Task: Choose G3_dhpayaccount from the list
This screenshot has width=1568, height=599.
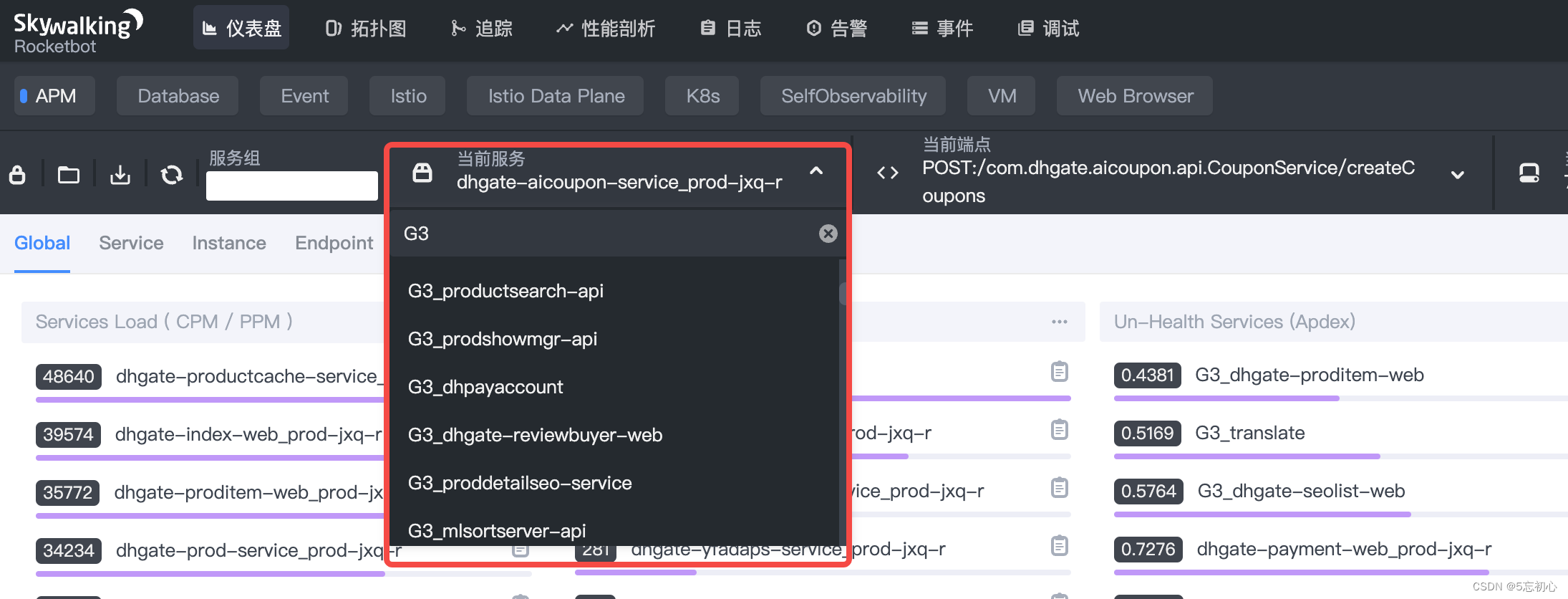Action: tap(485, 387)
